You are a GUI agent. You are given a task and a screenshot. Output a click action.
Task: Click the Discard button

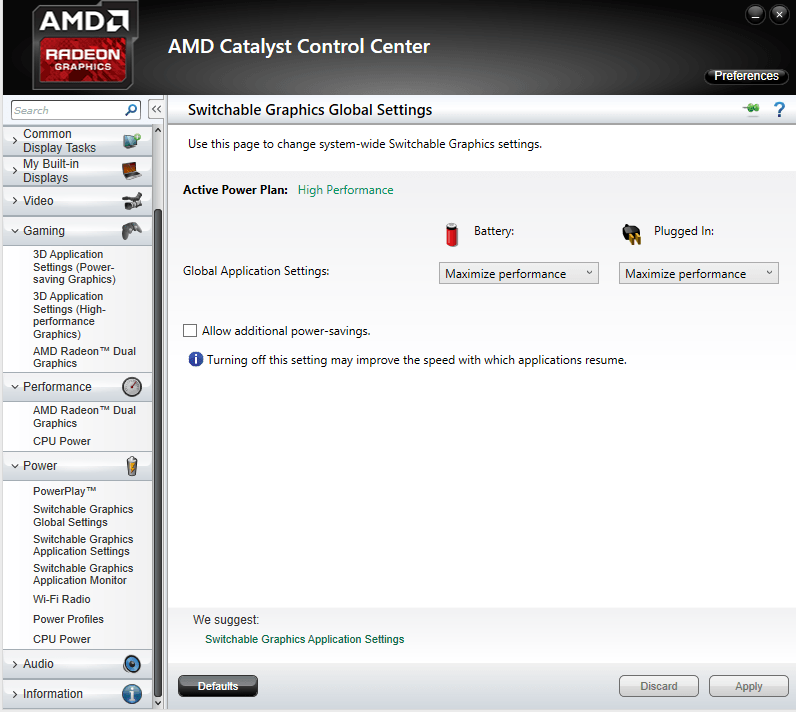[x=659, y=686]
